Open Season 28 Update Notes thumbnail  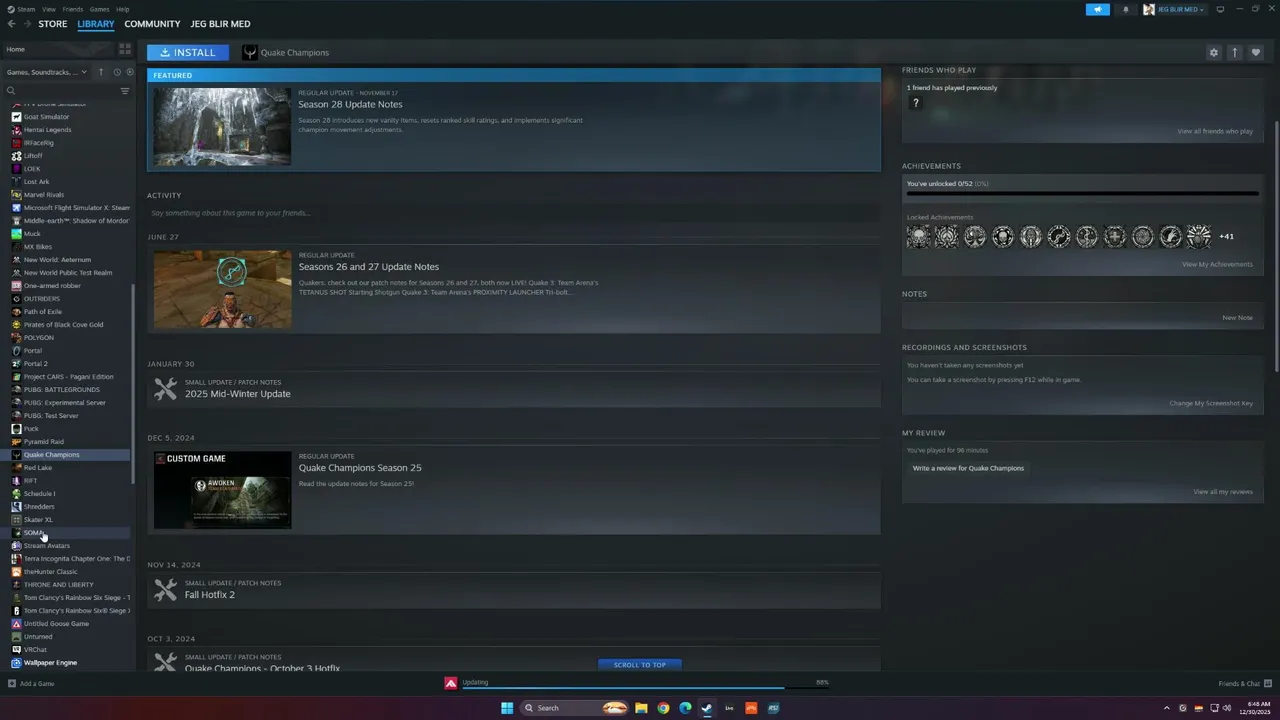click(222, 126)
